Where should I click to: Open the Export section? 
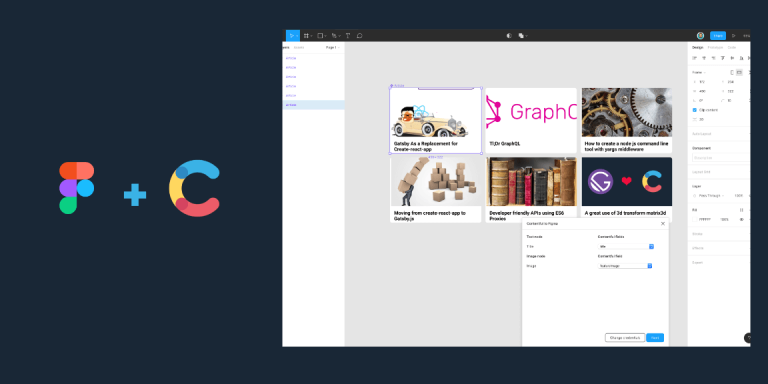tap(697, 263)
